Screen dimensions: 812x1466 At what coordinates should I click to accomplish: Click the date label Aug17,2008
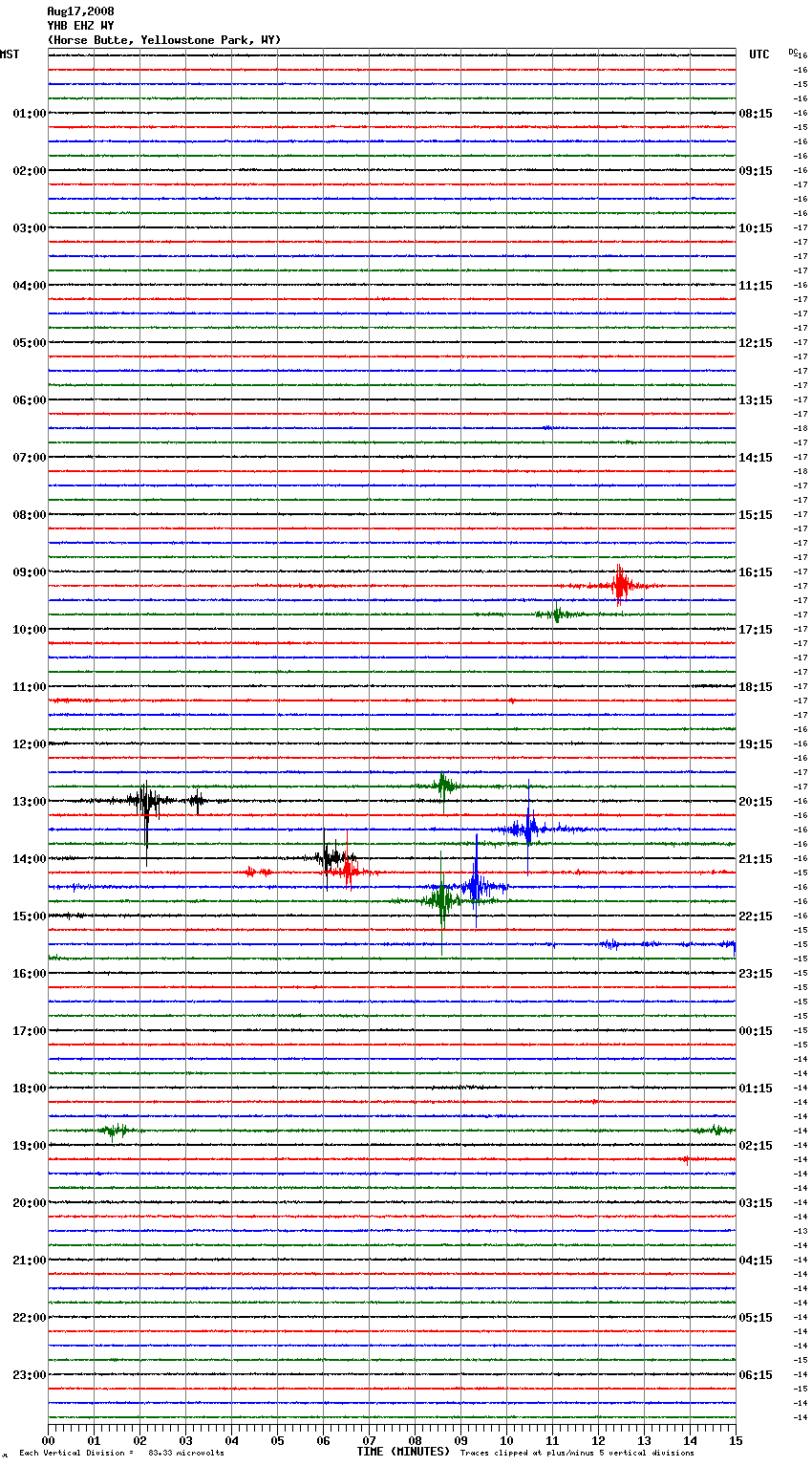80,11
